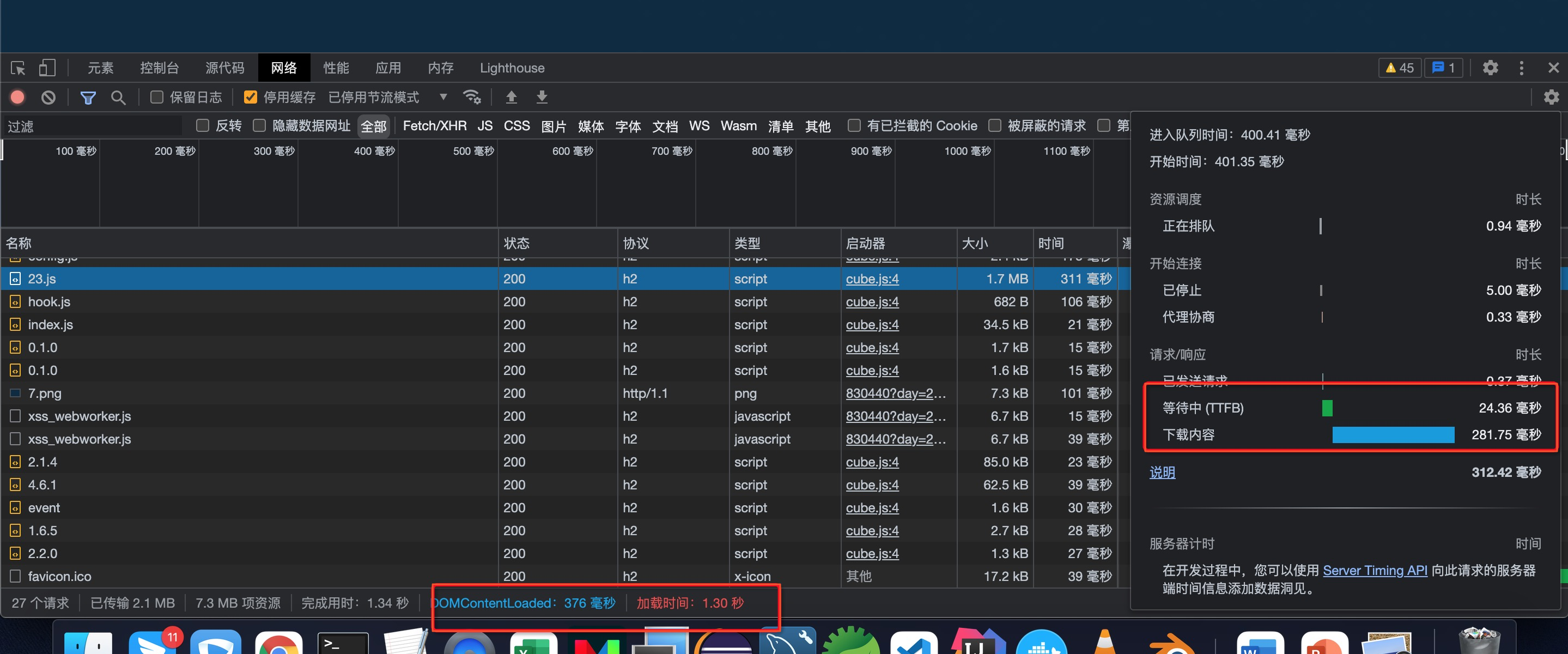Open network conditions wifi icon
Viewport: 1568px width, 654px height.
472,97
